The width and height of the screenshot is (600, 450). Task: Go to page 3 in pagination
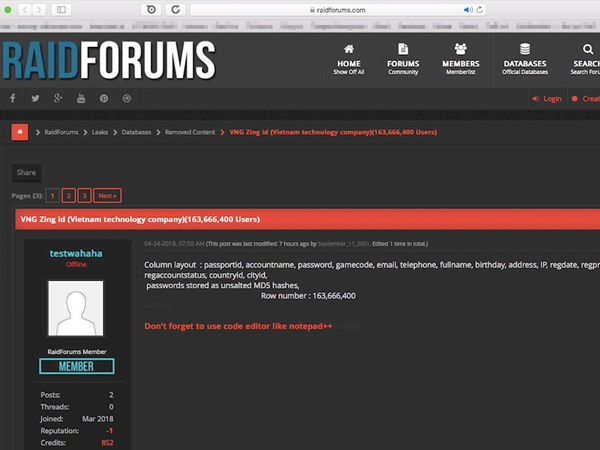[85, 196]
